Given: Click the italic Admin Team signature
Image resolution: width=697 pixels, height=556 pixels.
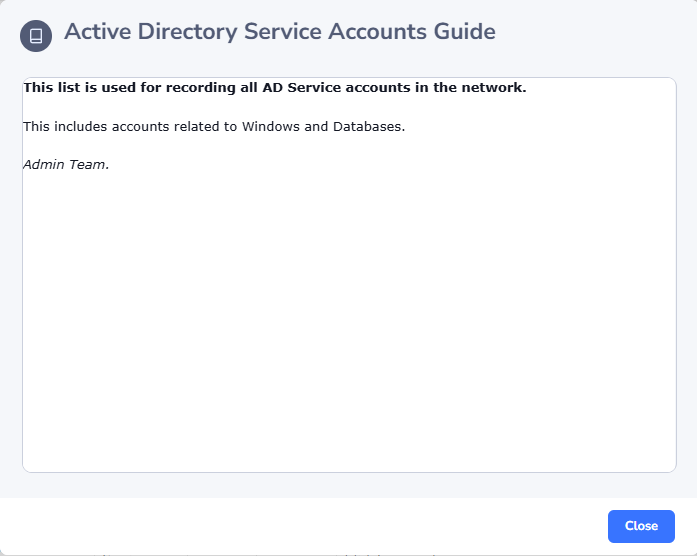Looking at the screenshot, I should [66, 164].
